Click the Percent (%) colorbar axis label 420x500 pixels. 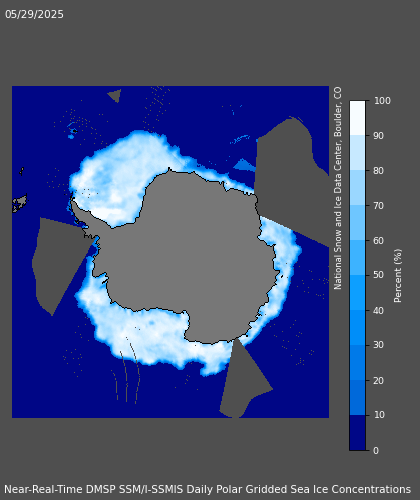(x=398, y=276)
